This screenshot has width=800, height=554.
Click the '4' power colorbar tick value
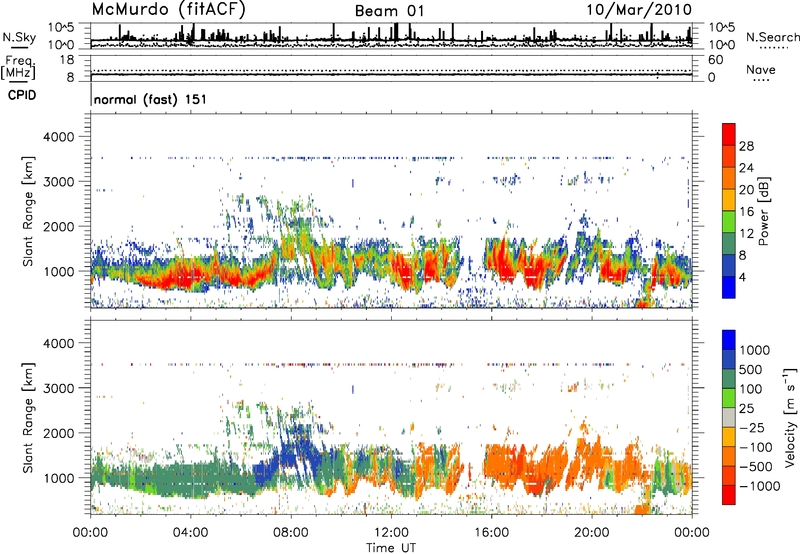(742, 277)
